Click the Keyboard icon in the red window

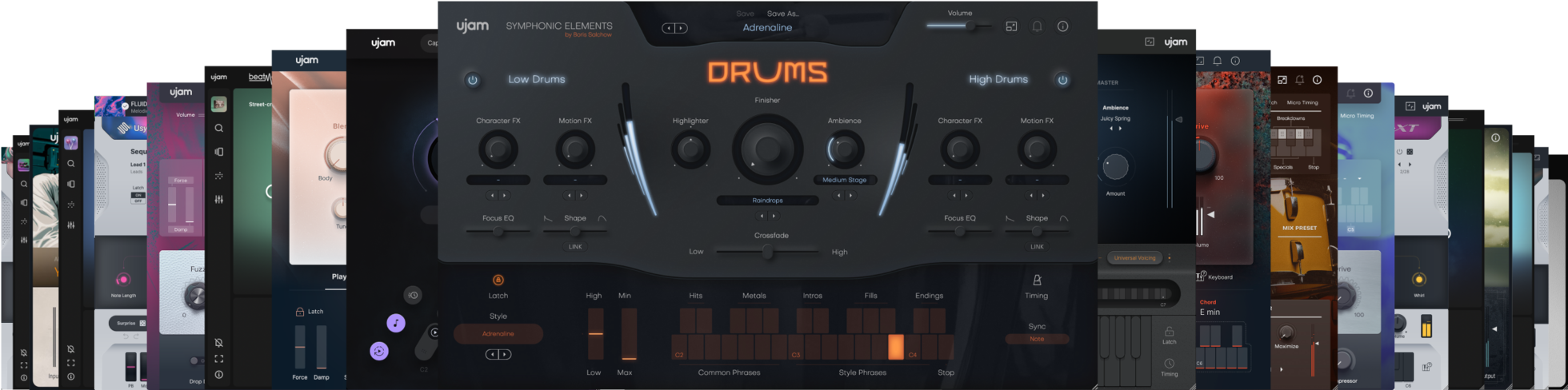coord(1201,277)
